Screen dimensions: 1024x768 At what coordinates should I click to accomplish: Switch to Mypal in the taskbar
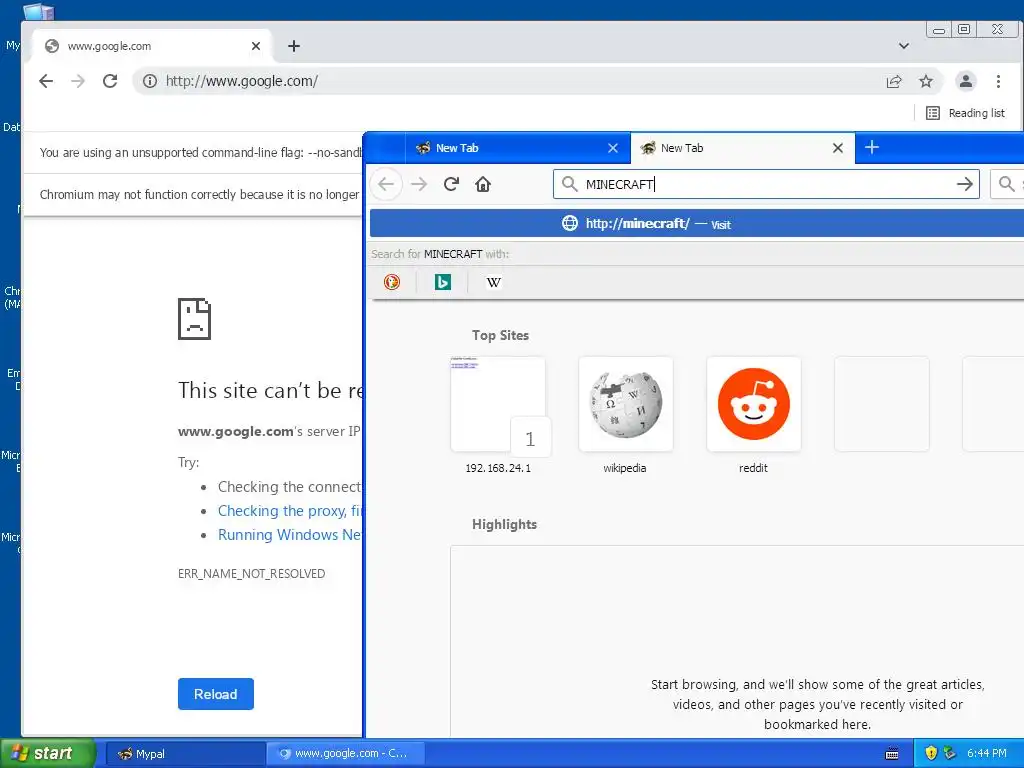[185, 754]
